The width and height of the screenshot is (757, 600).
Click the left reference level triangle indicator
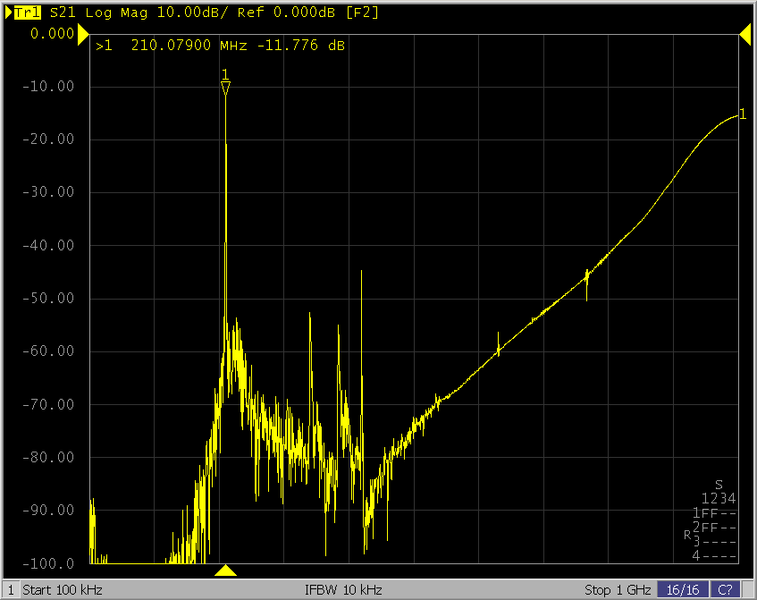(x=83, y=35)
